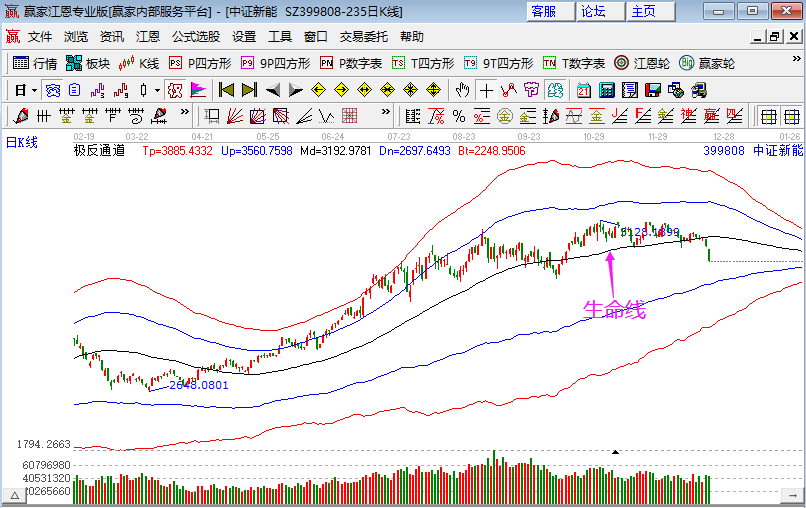This screenshot has height=508, width=806.
Task: Click yellow diamond right-arrow icon
Action: pos(341,90)
